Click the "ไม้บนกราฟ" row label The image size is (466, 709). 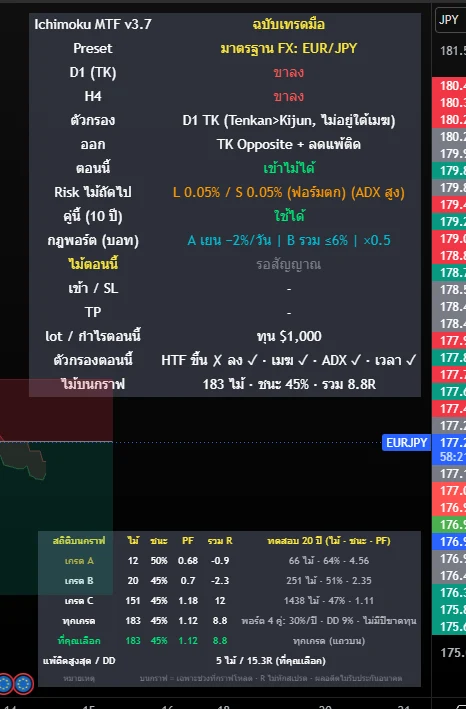click(93, 384)
